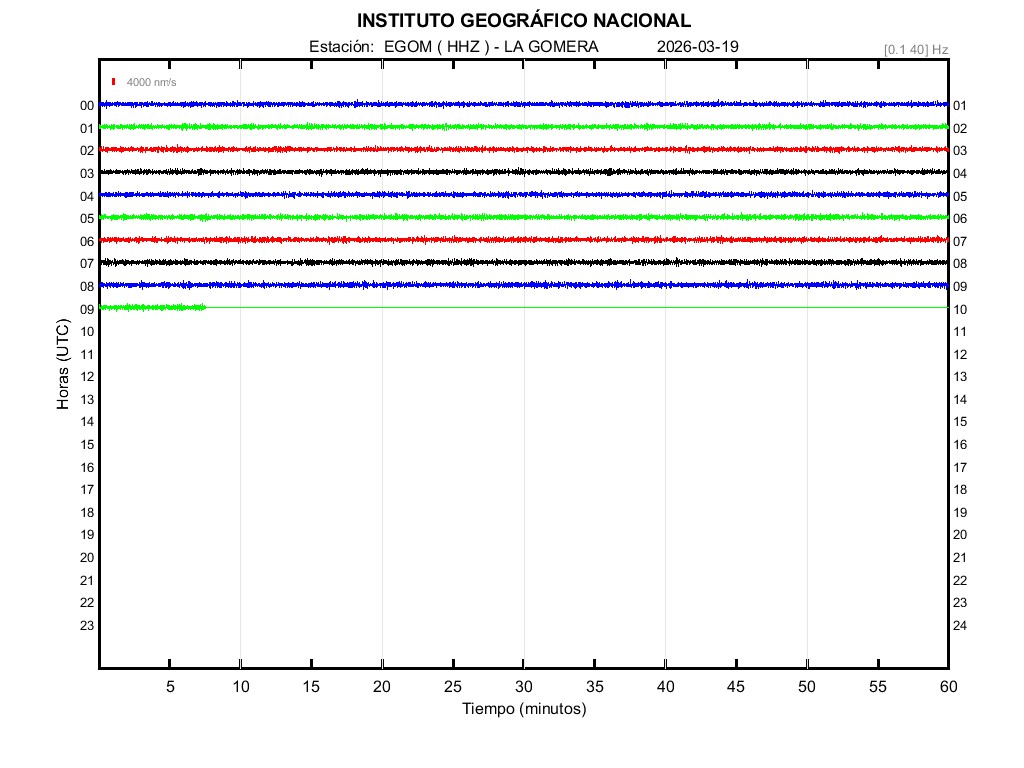Click the green seismic trace for hour 01
The width and height of the screenshot is (1024, 768).
click(x=523, y=127)
